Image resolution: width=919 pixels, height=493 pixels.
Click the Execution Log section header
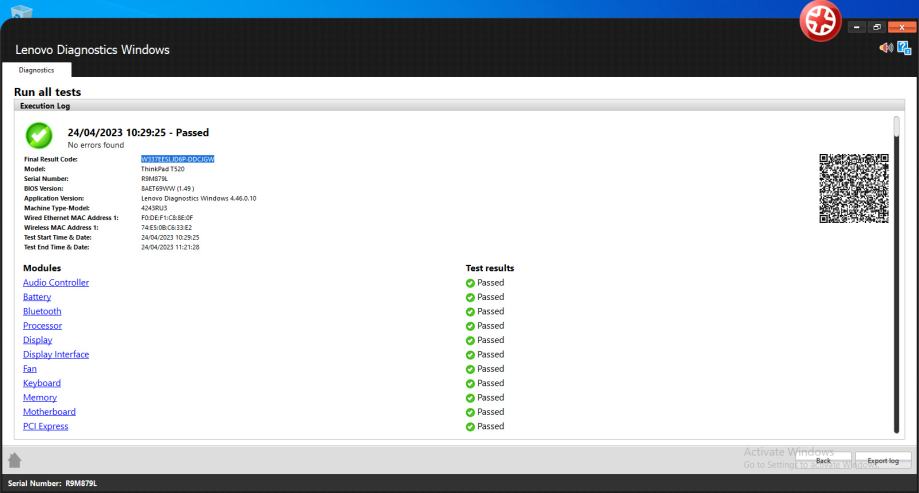point(459,106)
